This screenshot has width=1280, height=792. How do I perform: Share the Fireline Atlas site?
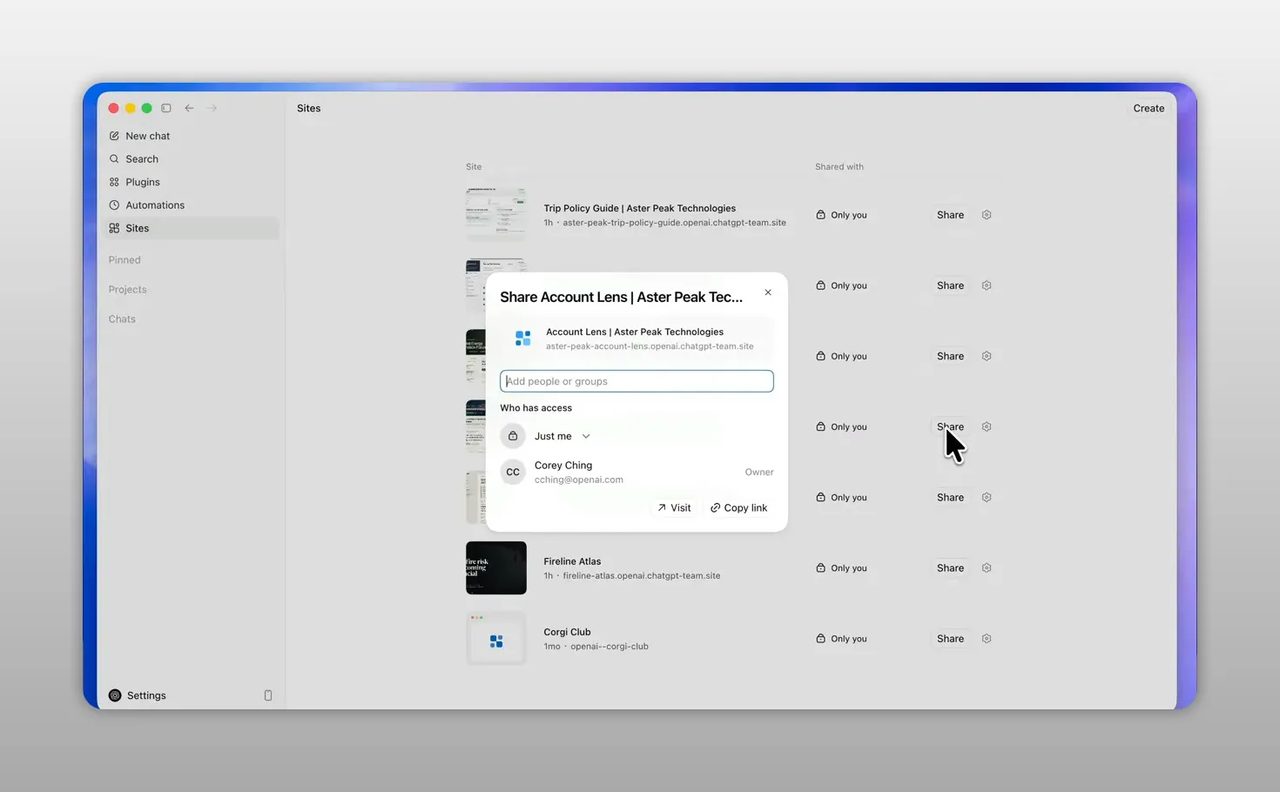click(x=950, y=568)
